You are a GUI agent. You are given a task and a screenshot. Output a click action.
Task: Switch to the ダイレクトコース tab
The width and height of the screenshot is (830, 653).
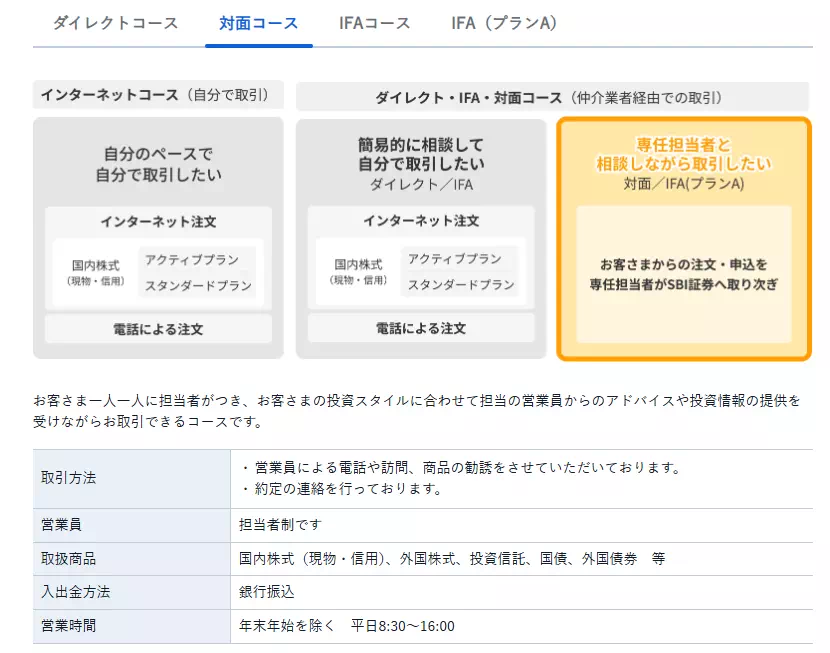(x=115, y=22)
